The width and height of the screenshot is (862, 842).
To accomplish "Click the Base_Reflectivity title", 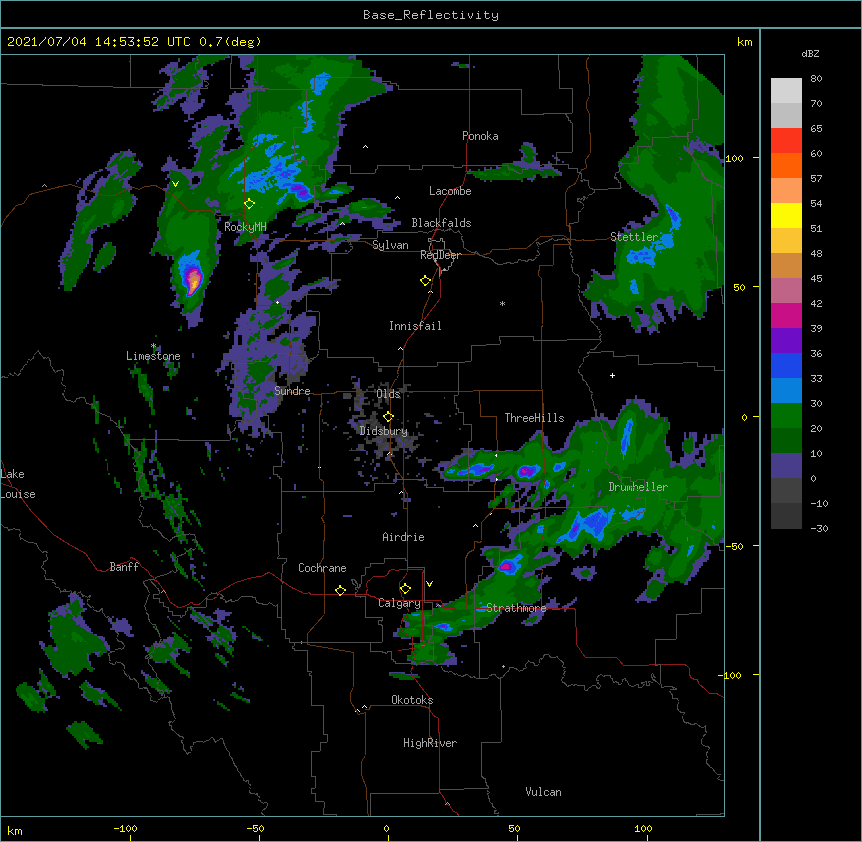I will [431, 15].
